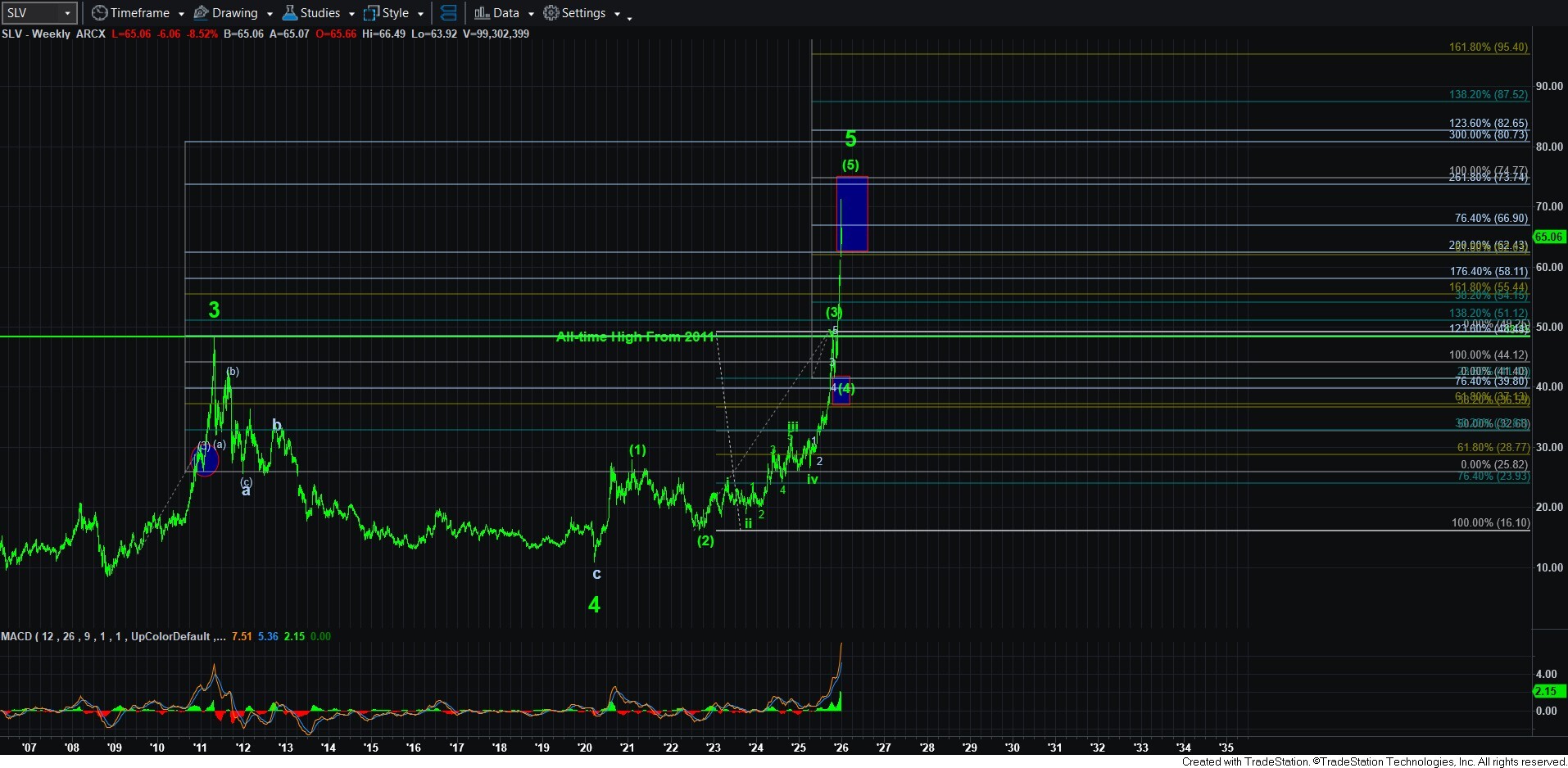Viewport: 1568px width, 768px height.
Task: Click the Data bar chart icon
Action: tap(482, 13)
